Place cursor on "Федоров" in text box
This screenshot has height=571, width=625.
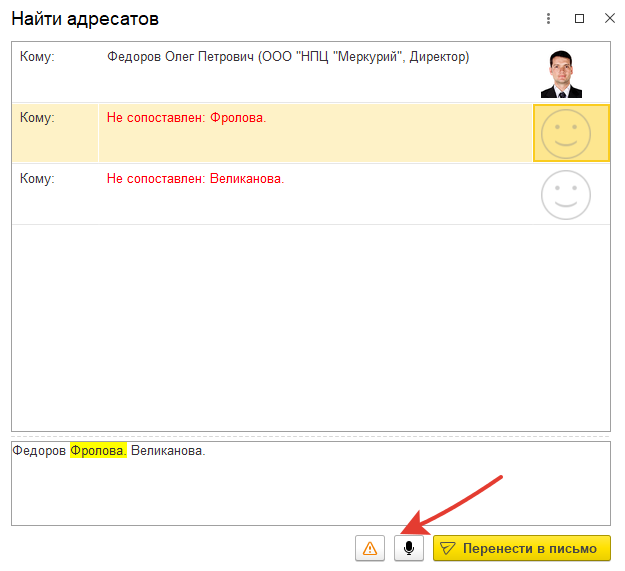39,451
